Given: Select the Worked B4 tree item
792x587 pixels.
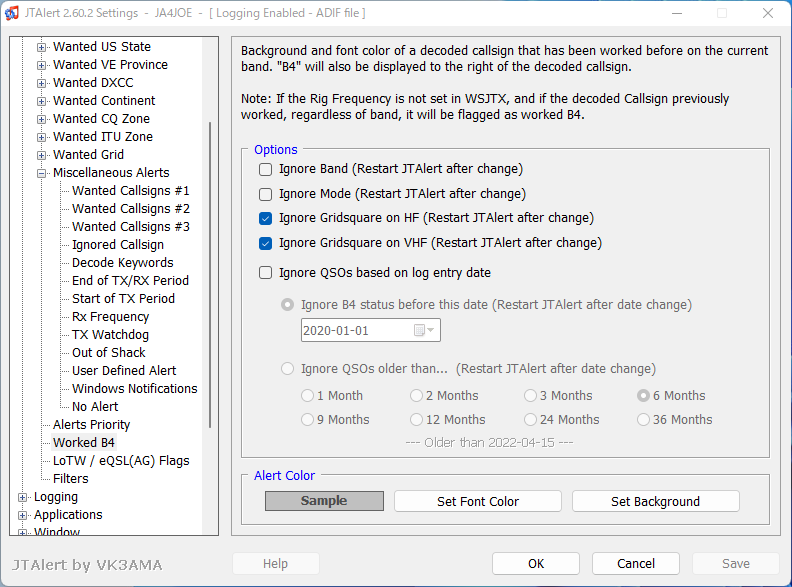Looking at the screenshot, I should point(84,443).
